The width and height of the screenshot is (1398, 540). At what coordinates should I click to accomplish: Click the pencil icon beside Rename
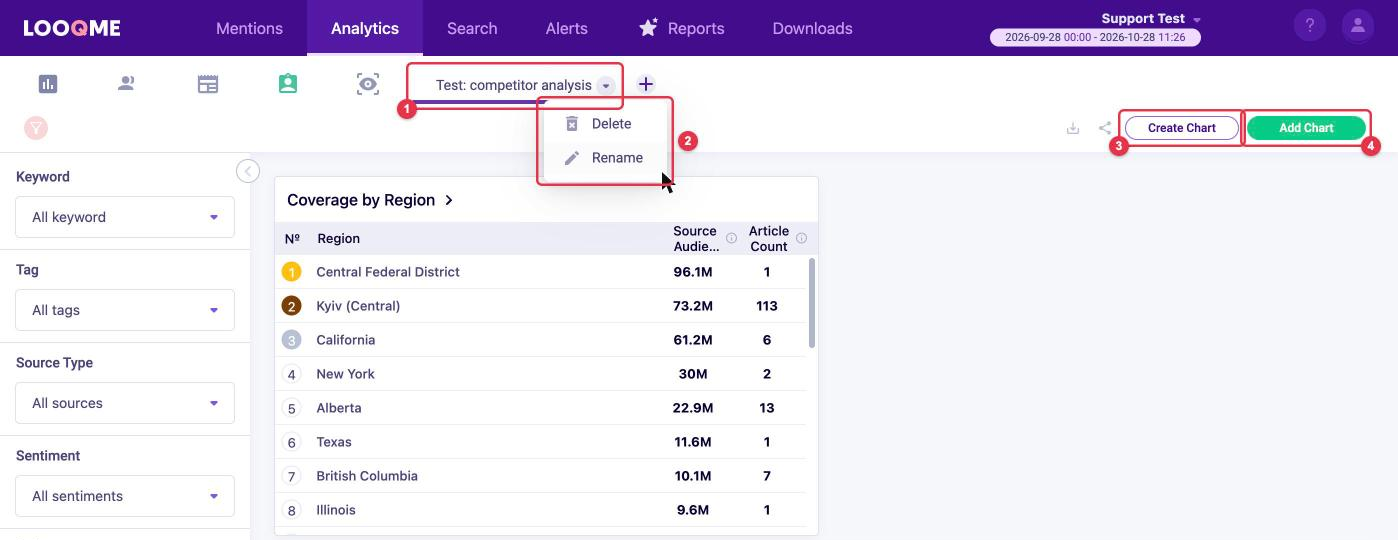coord(572,158)
